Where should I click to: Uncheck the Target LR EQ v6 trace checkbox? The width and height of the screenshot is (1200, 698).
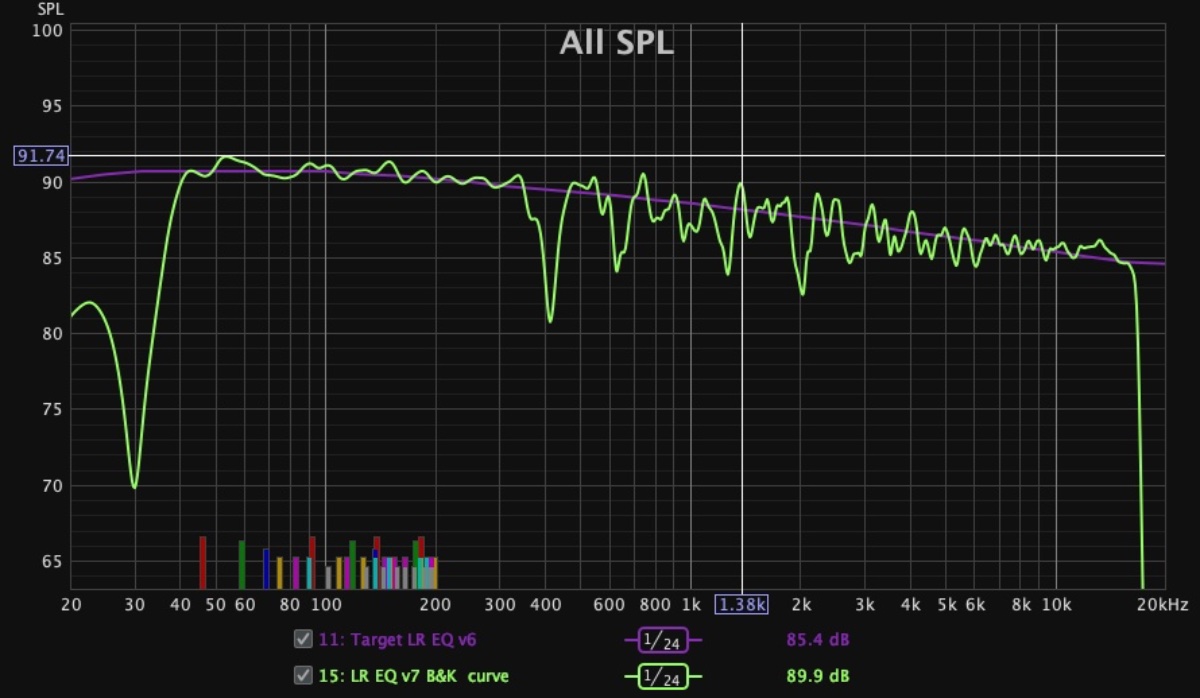coord(302,640)
